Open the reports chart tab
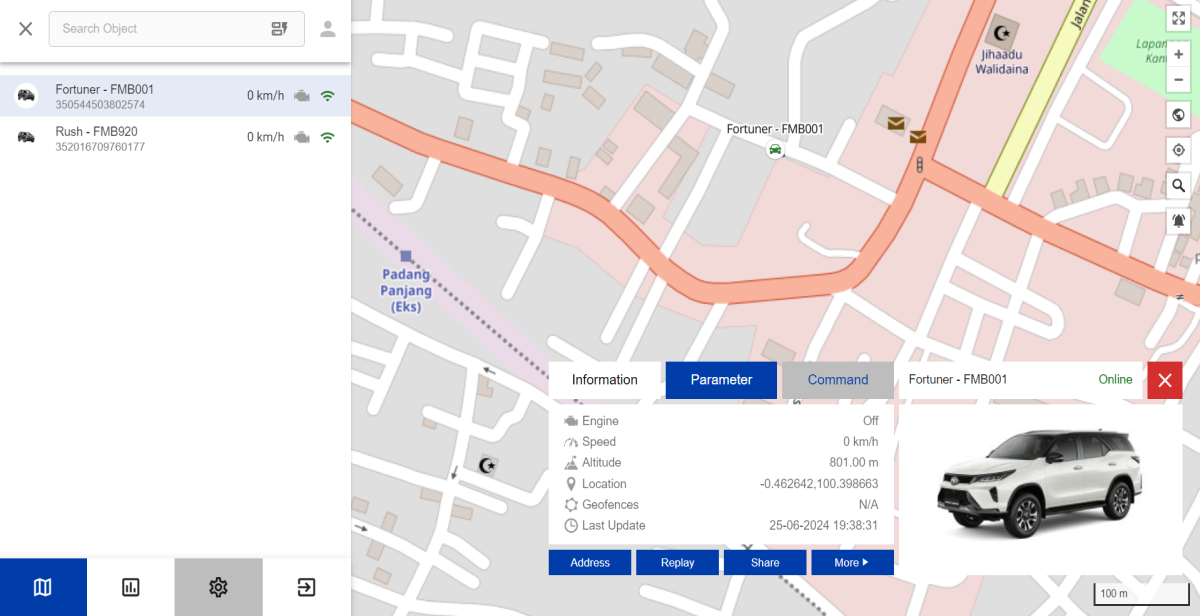 click(x=131, y=587)
